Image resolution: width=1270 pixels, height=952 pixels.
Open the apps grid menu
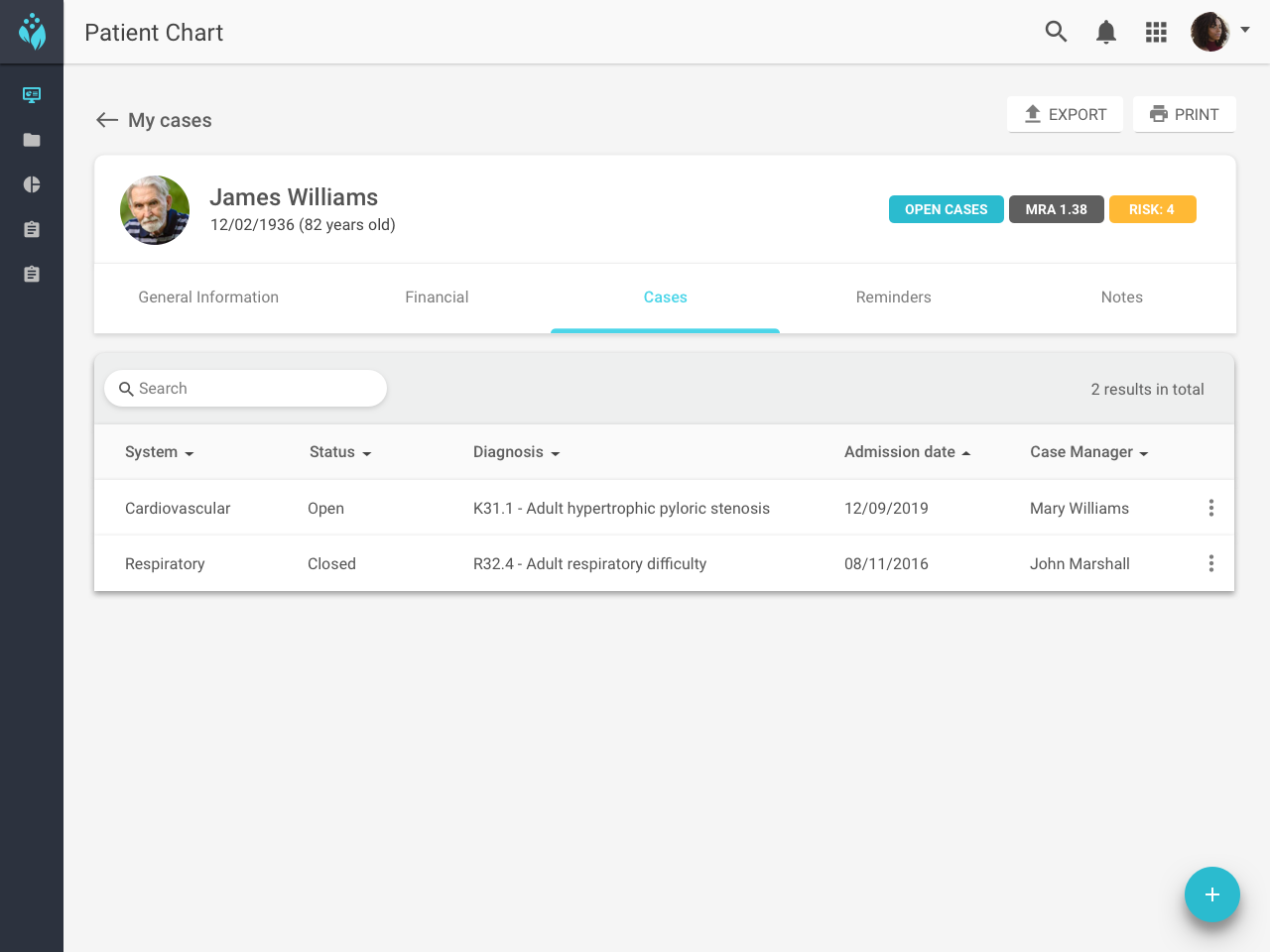(x=1155, y=32)
